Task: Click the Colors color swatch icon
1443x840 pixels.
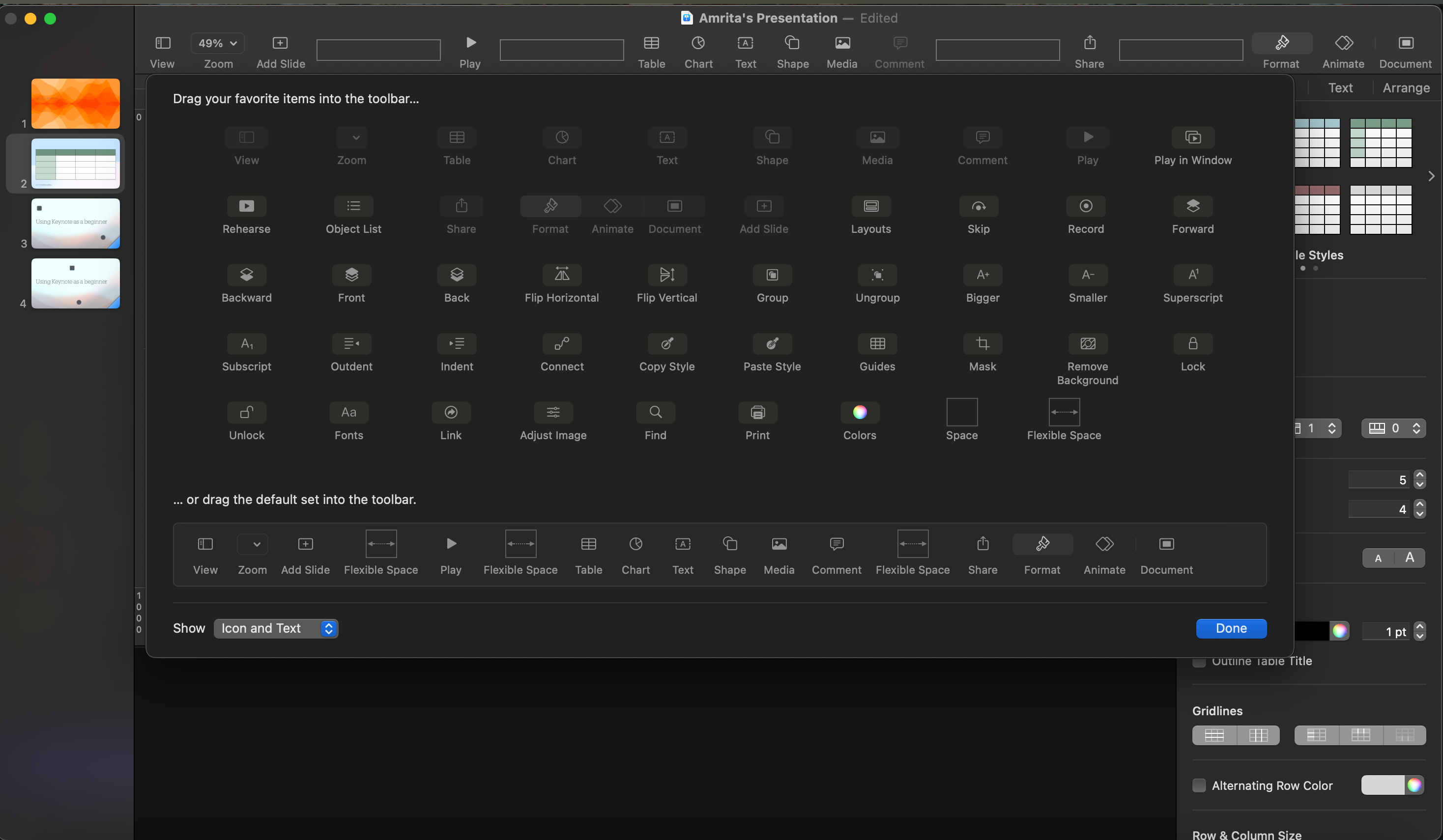Action: click(859, 411)
